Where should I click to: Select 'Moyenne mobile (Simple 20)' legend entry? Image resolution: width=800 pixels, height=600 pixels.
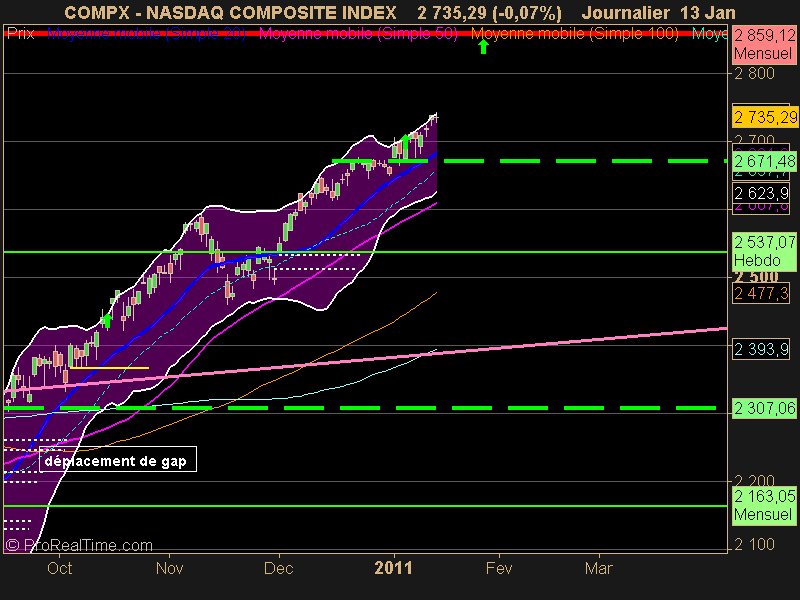(x=146, y=34)
